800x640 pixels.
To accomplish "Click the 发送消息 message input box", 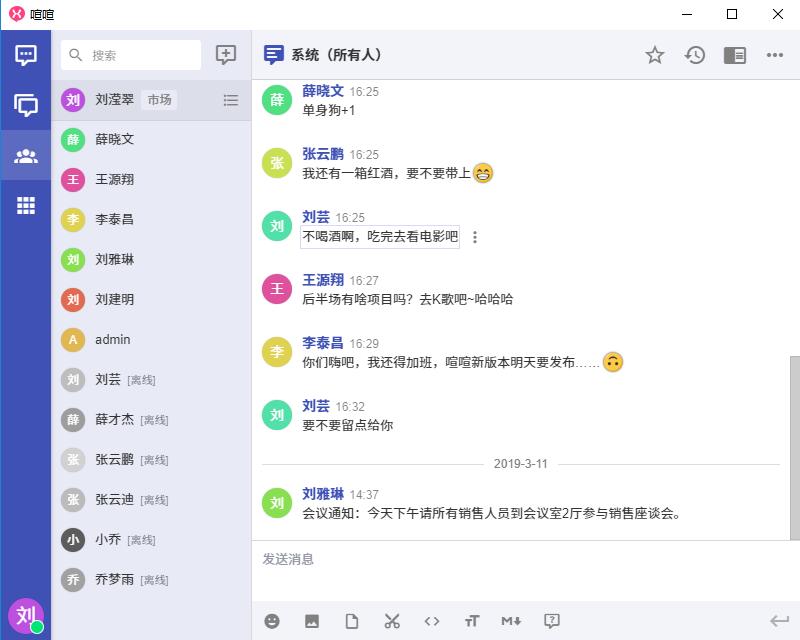I will tap(520, 570).
